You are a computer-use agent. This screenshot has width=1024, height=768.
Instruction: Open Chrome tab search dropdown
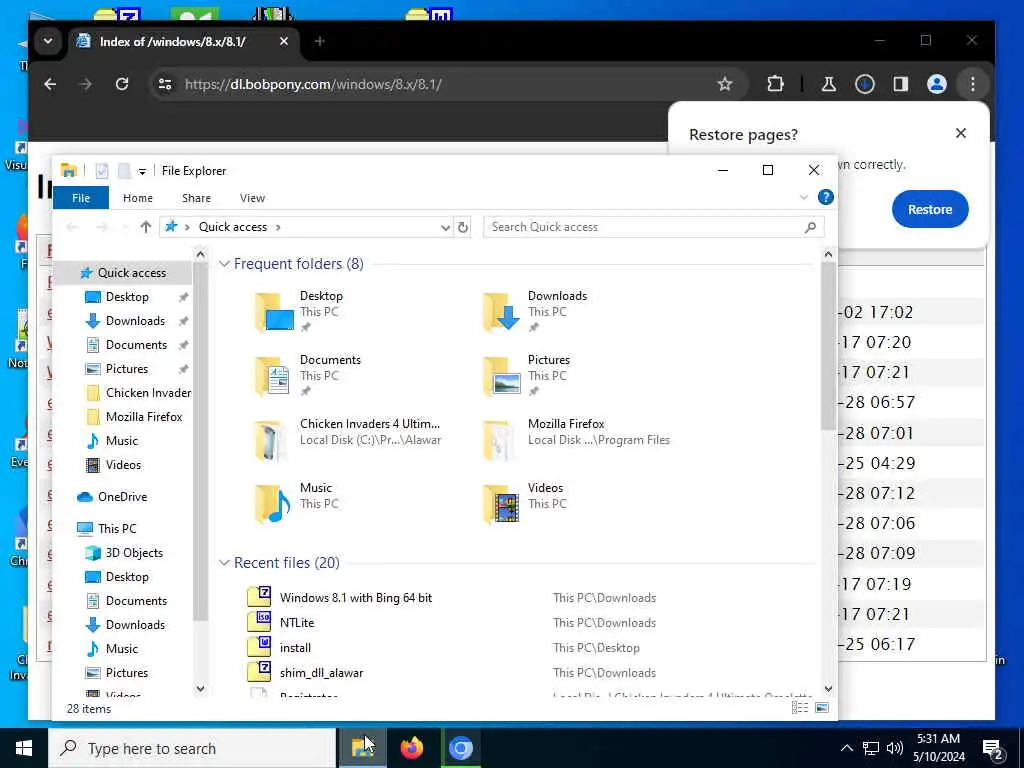click(x=48, y=41)
